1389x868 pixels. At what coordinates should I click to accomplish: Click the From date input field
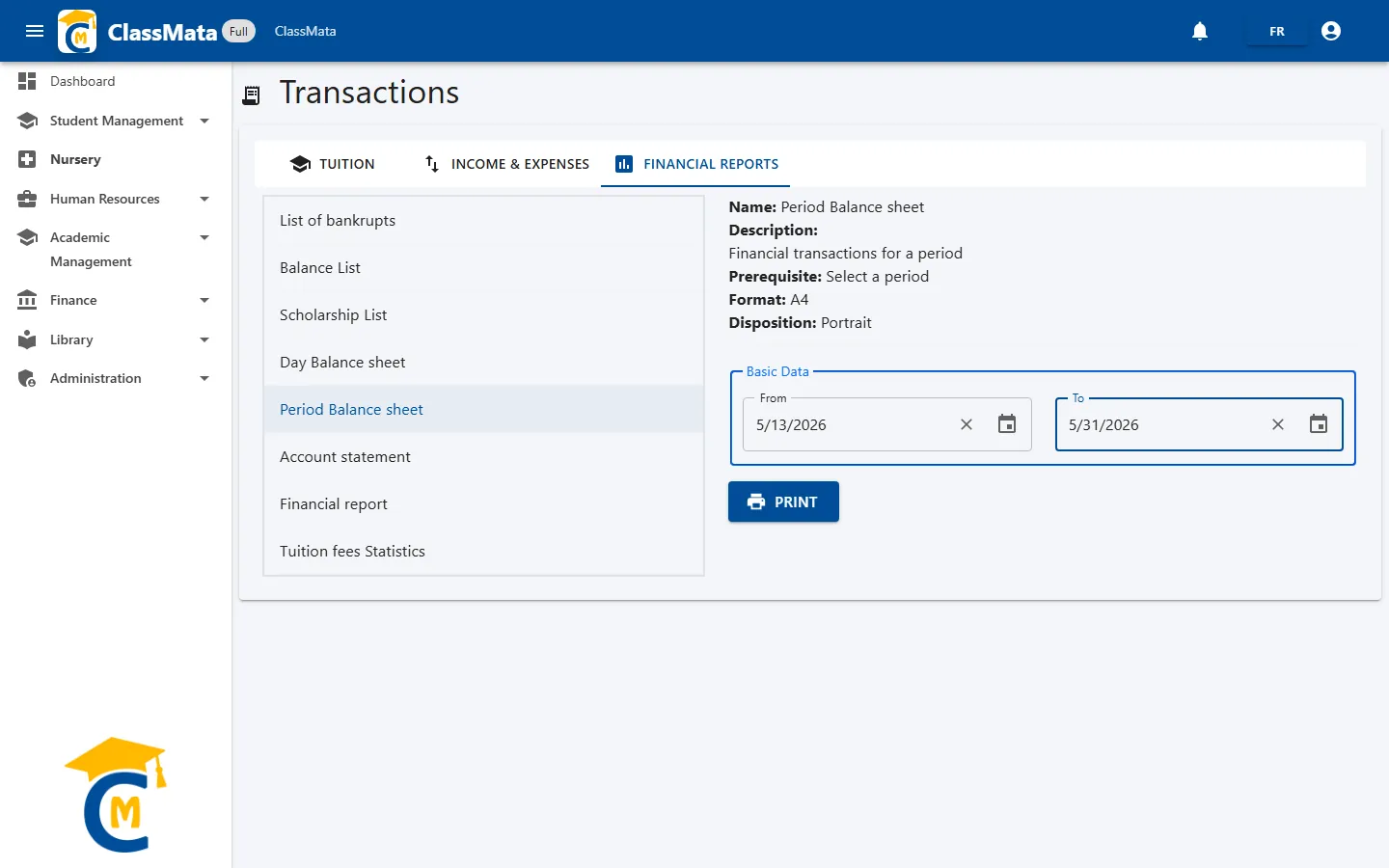(849, 424)
